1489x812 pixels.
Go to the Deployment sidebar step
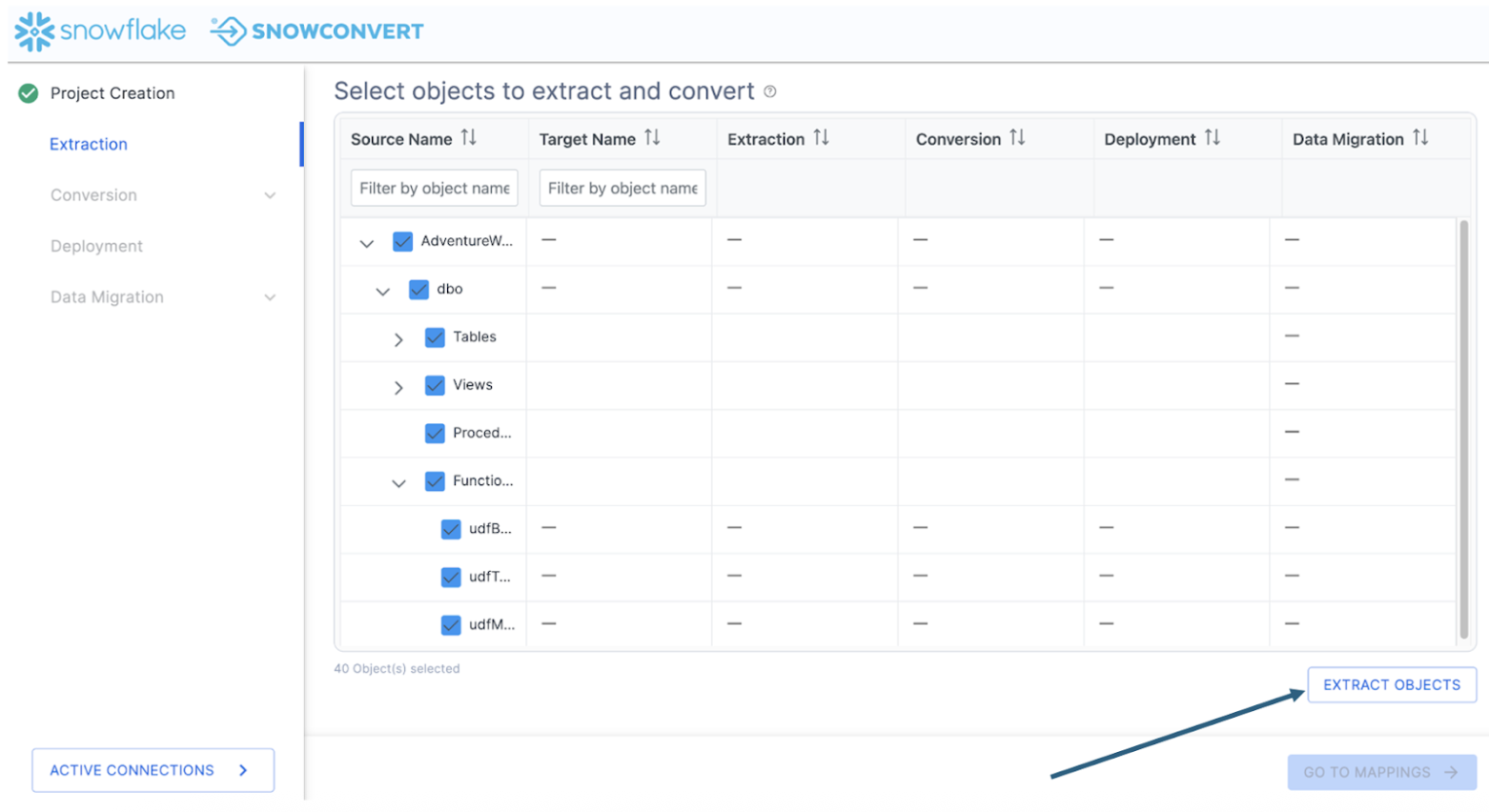(96, 246)
